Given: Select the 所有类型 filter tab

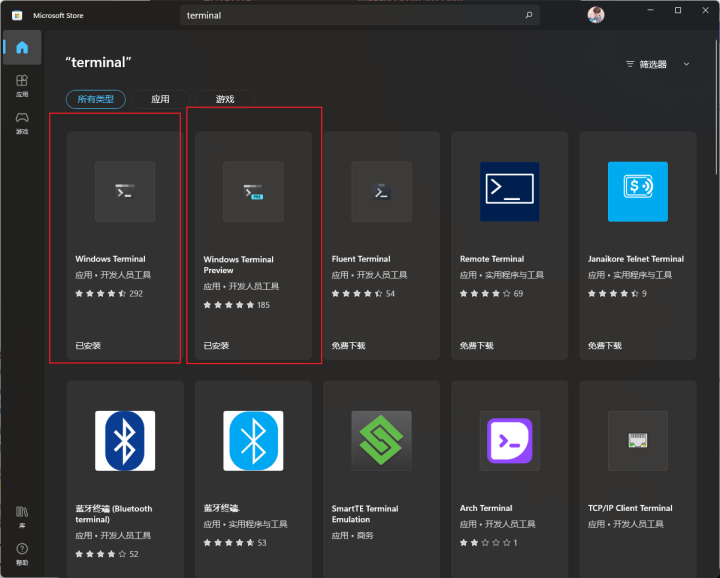Looking at the screenshot, I should [x=96, y=99].
